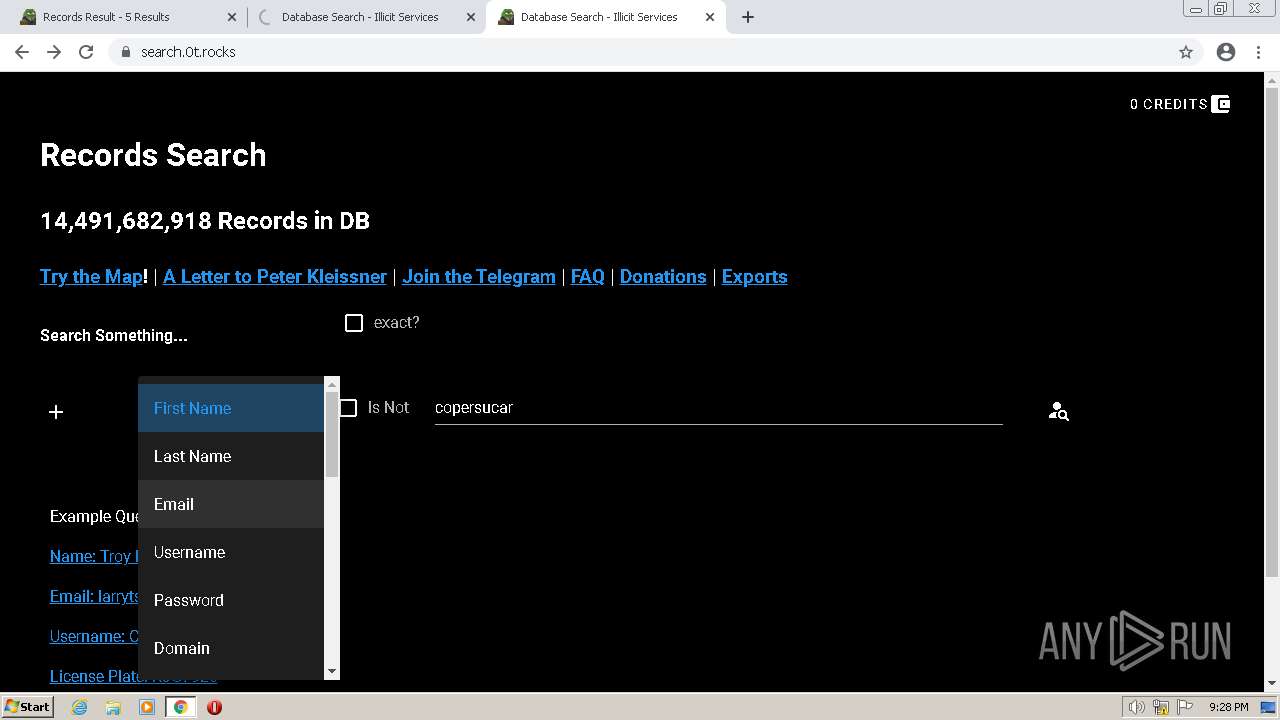Select Last Name from the dropdown list

pyautogui.click(x=231, y=456)
